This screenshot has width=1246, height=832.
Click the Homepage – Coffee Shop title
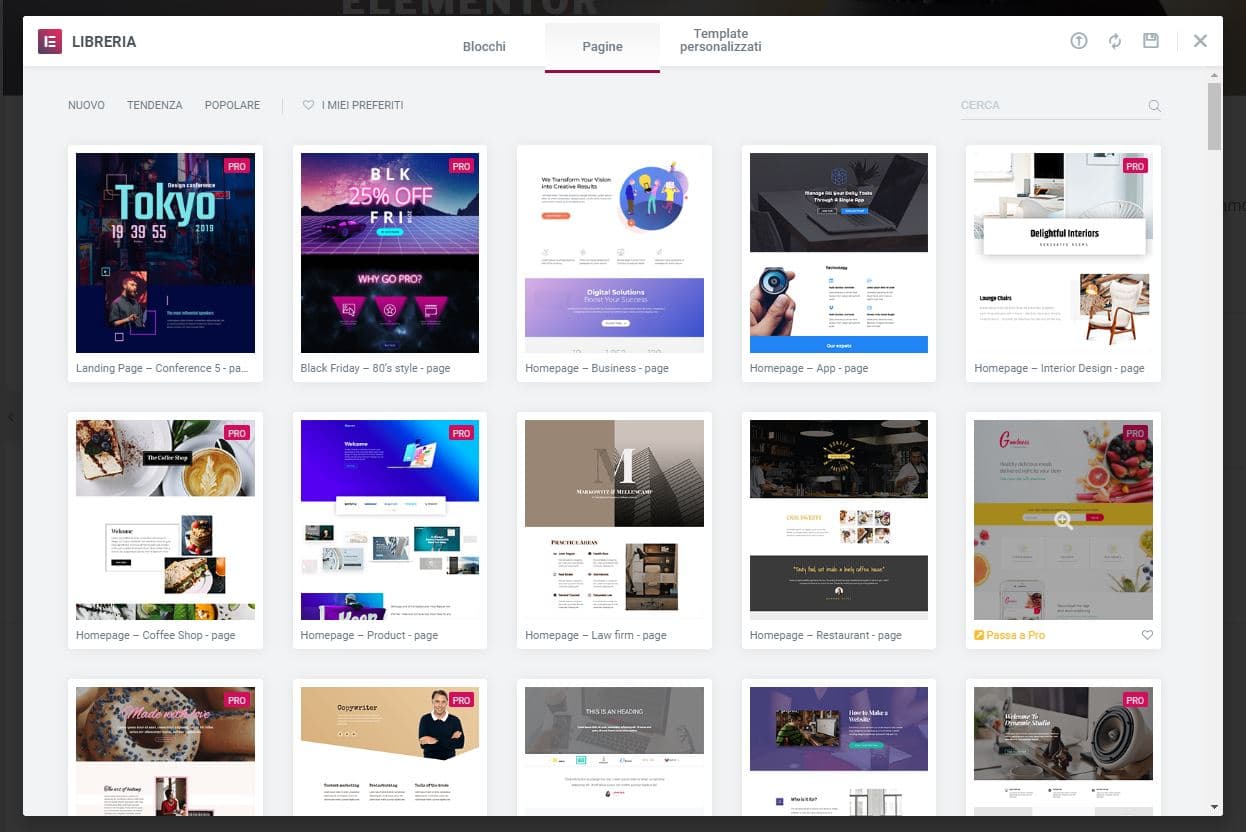pos(156,635)
